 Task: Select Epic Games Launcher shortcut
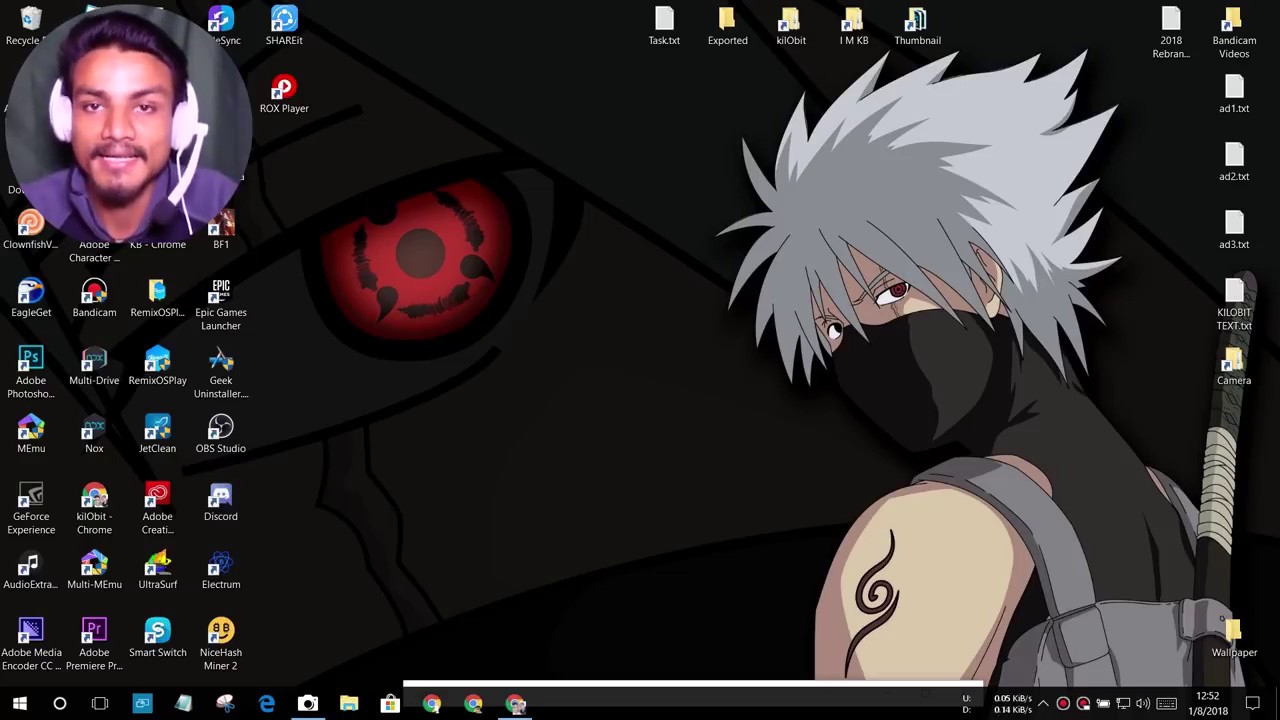pyautogui.click(x=221, y=305)
